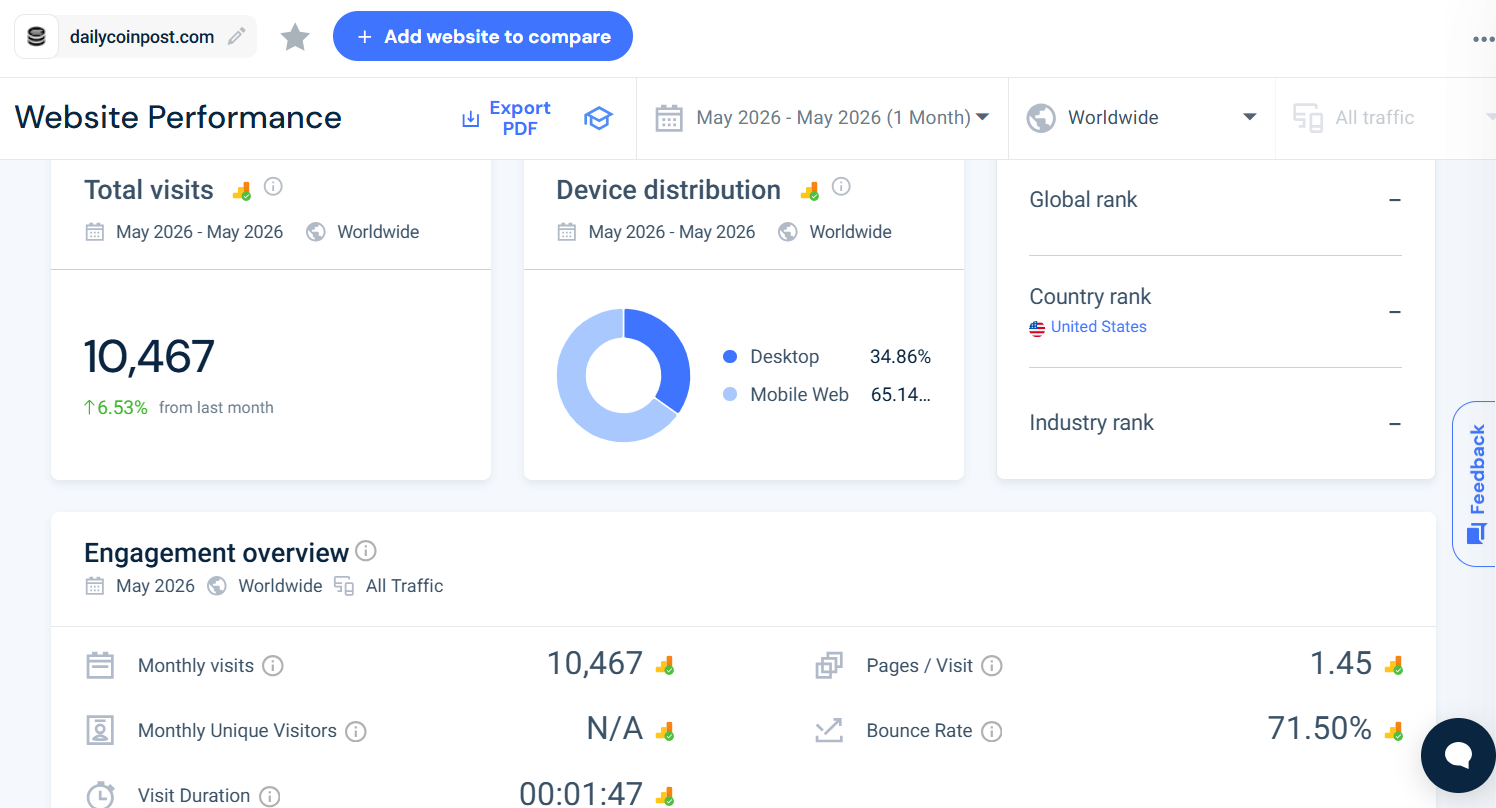Click the info icon beside Total visits

(x=273, y=187)
